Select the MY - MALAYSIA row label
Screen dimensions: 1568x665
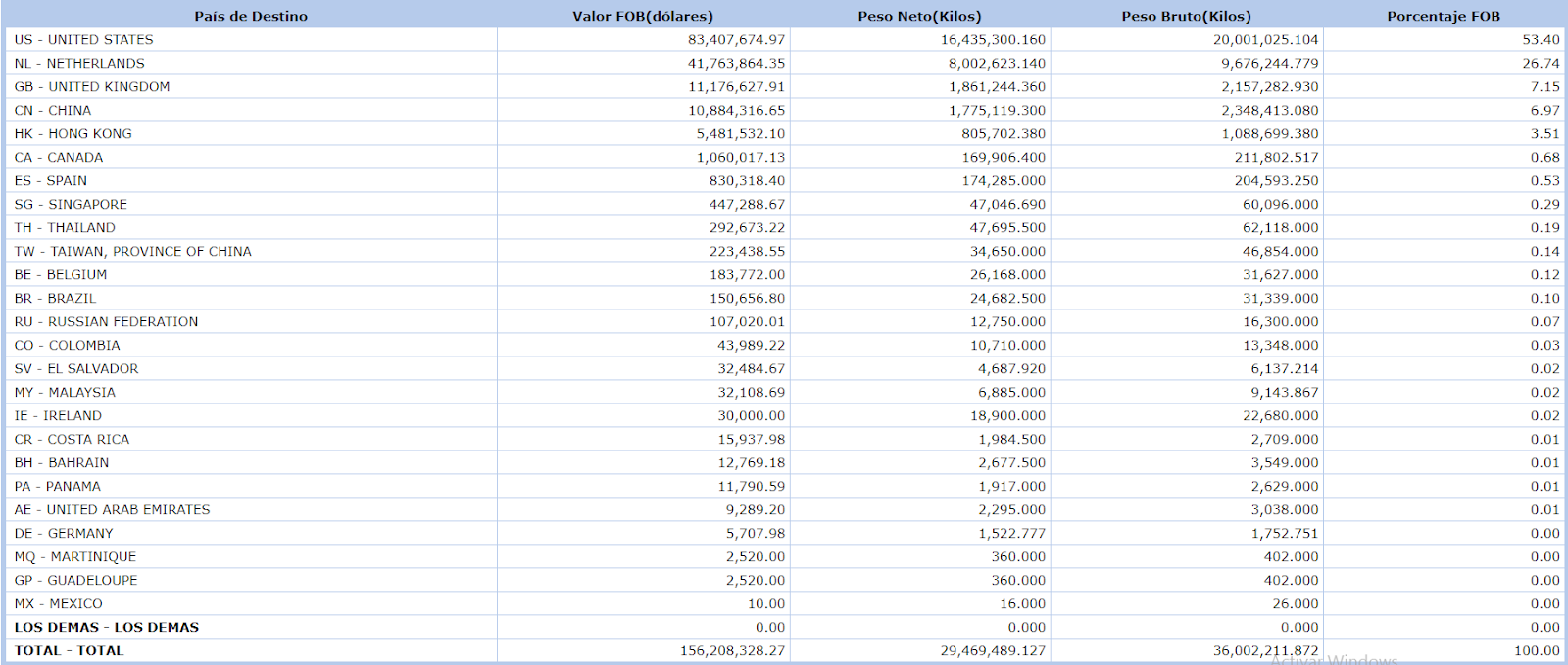point(65,392)
